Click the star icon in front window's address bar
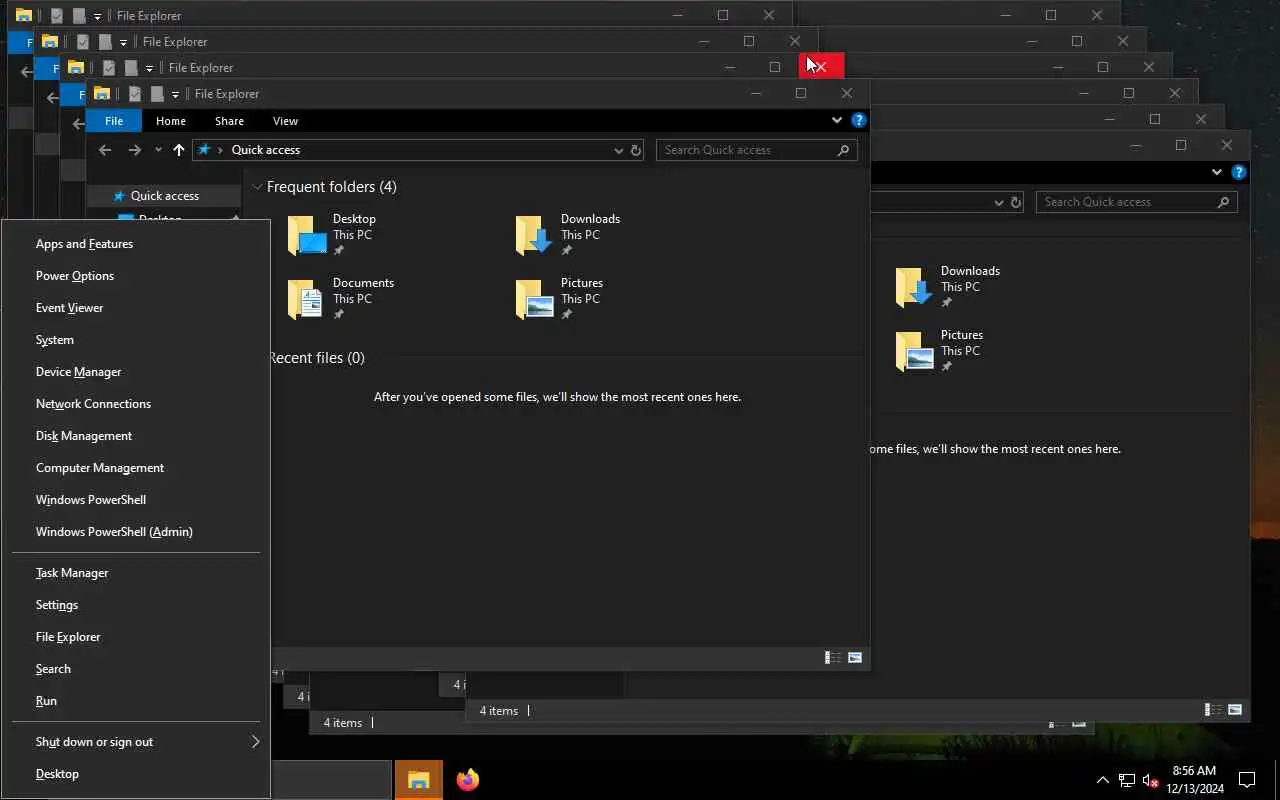Screen dimensions: 1280x800 tap(205, 150)
